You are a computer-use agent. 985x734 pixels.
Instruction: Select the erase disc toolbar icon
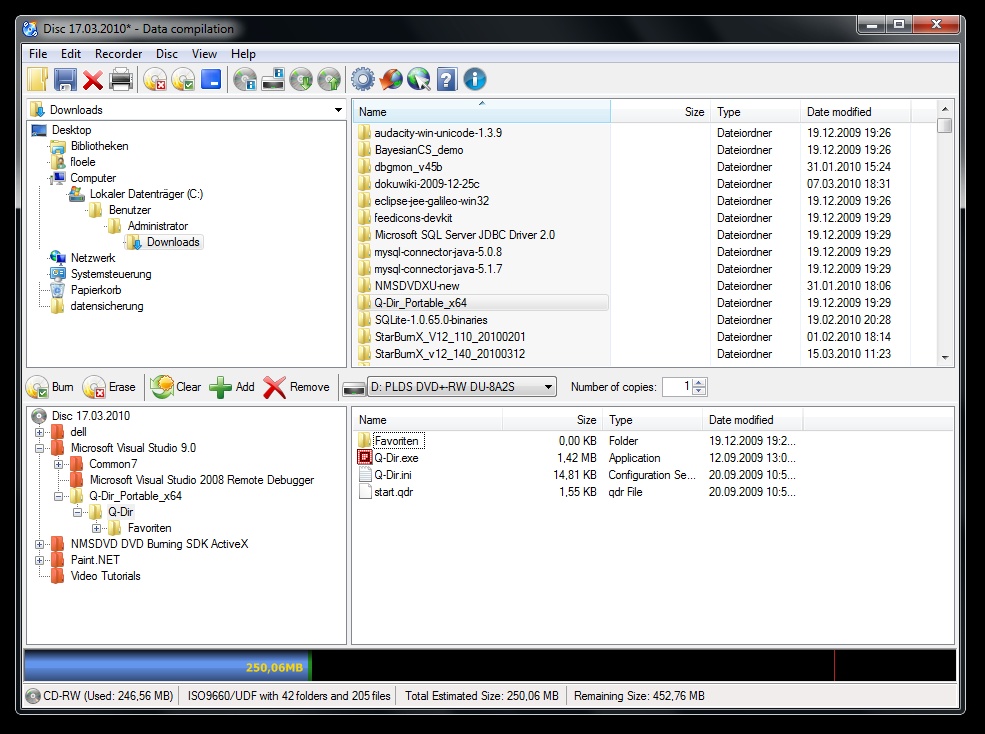click(156, 79)
